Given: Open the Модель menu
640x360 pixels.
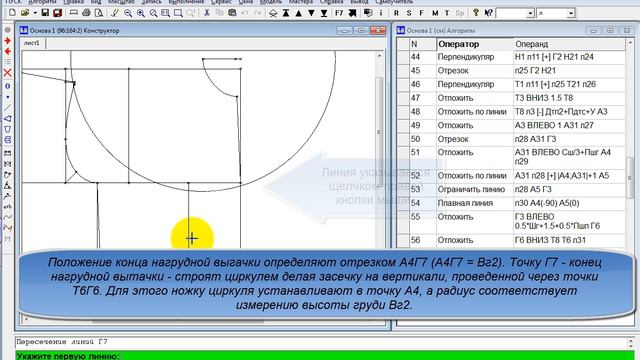Looking at the screenshot, I should tap(271, 2).
